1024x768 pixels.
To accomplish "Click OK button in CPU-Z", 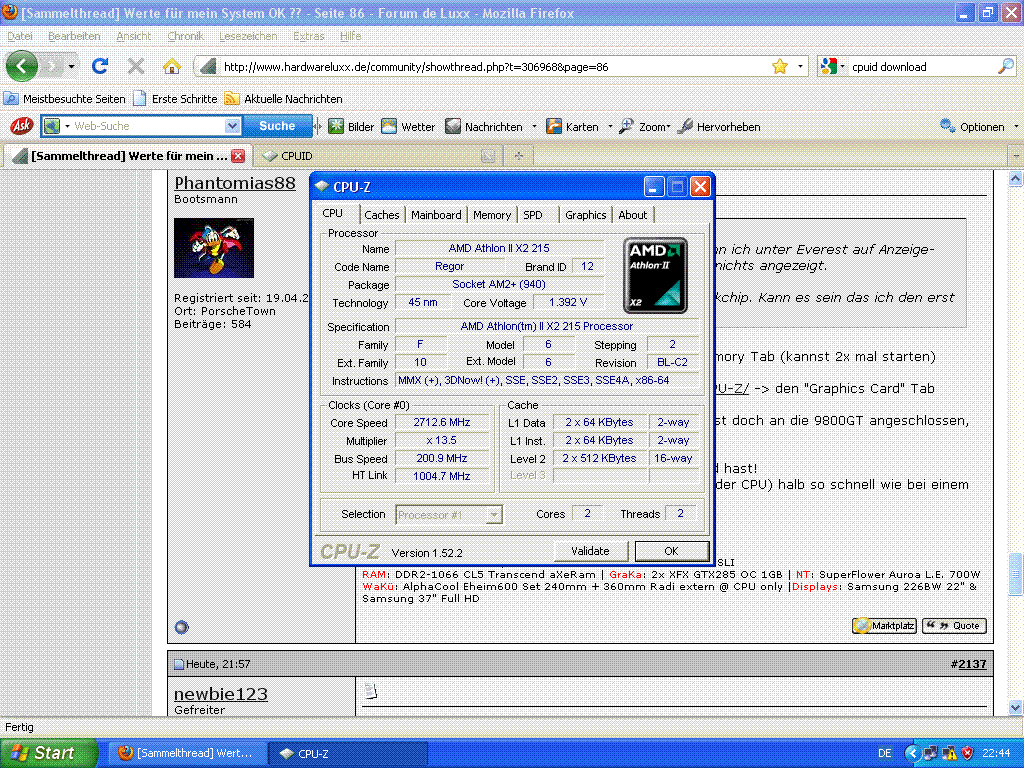I will [671, 551].
